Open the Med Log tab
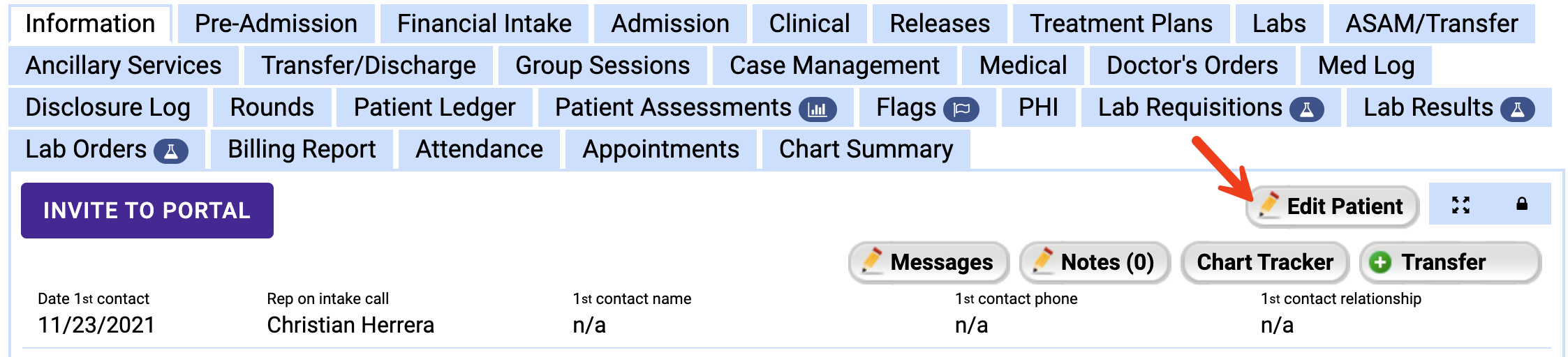Viewport: 1568px width, 357px height. click(x=1366, y=66)
